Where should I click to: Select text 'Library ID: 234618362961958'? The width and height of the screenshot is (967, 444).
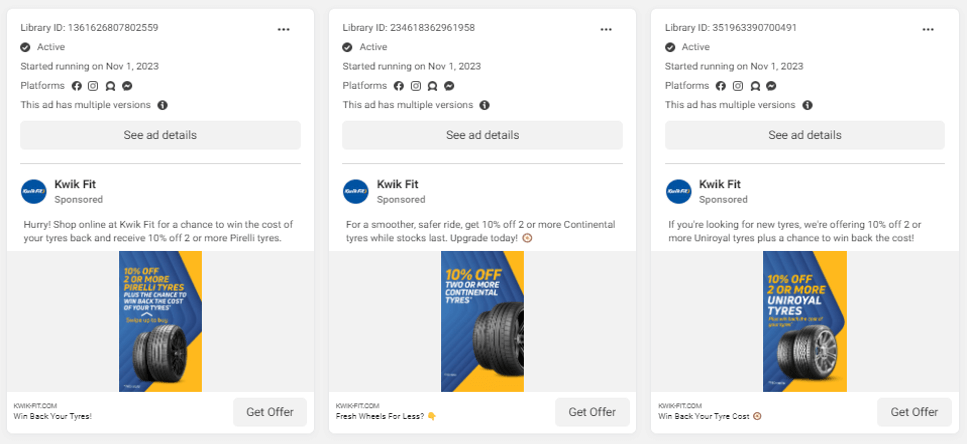coord(409,28)
